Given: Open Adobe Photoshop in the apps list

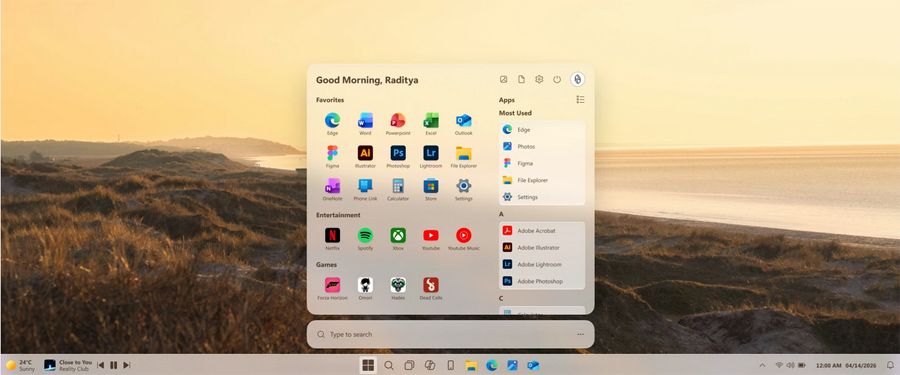Looking at the screenshot, I should pos(542,281).
